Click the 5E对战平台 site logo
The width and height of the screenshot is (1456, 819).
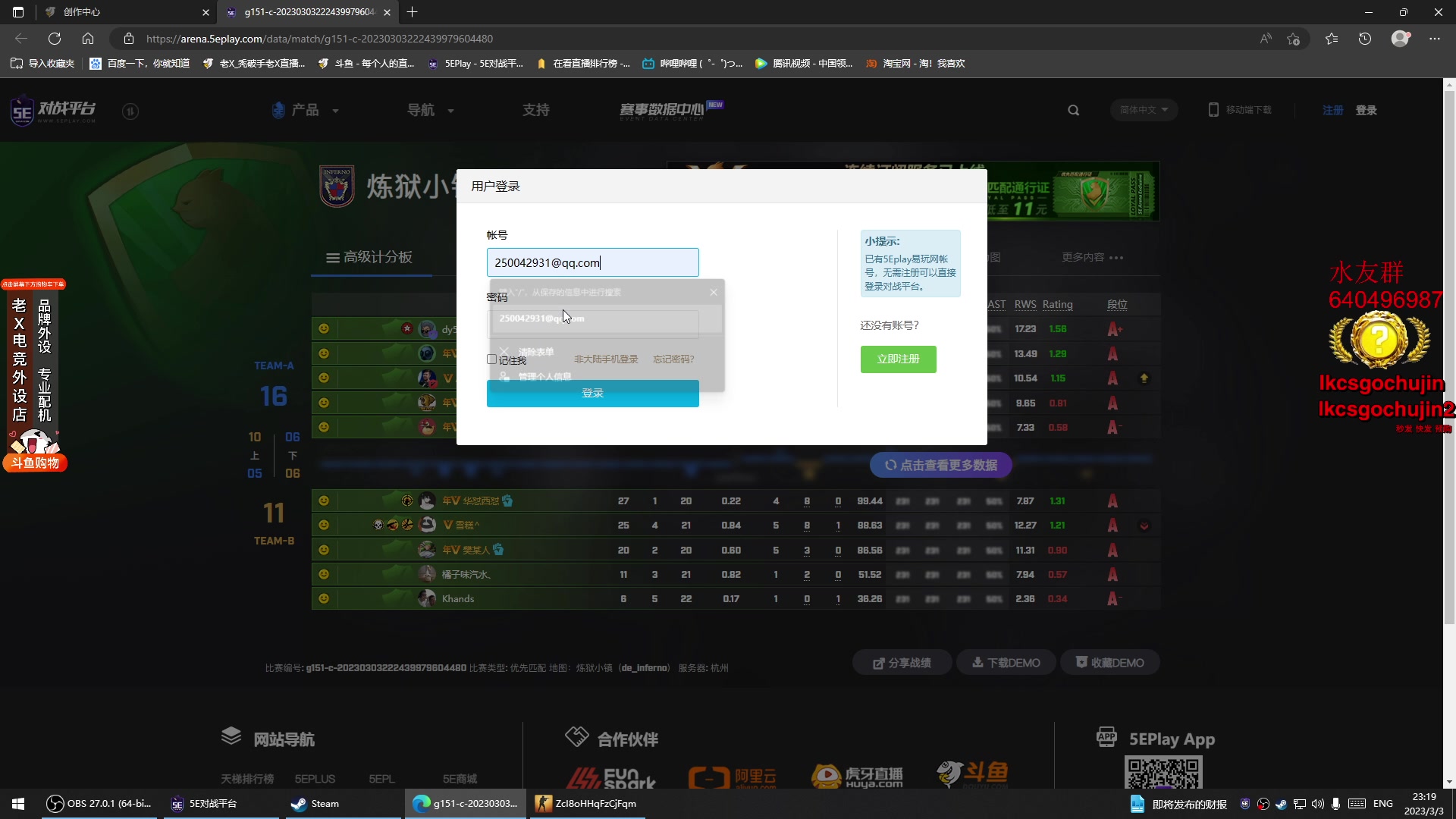point(53,111)
